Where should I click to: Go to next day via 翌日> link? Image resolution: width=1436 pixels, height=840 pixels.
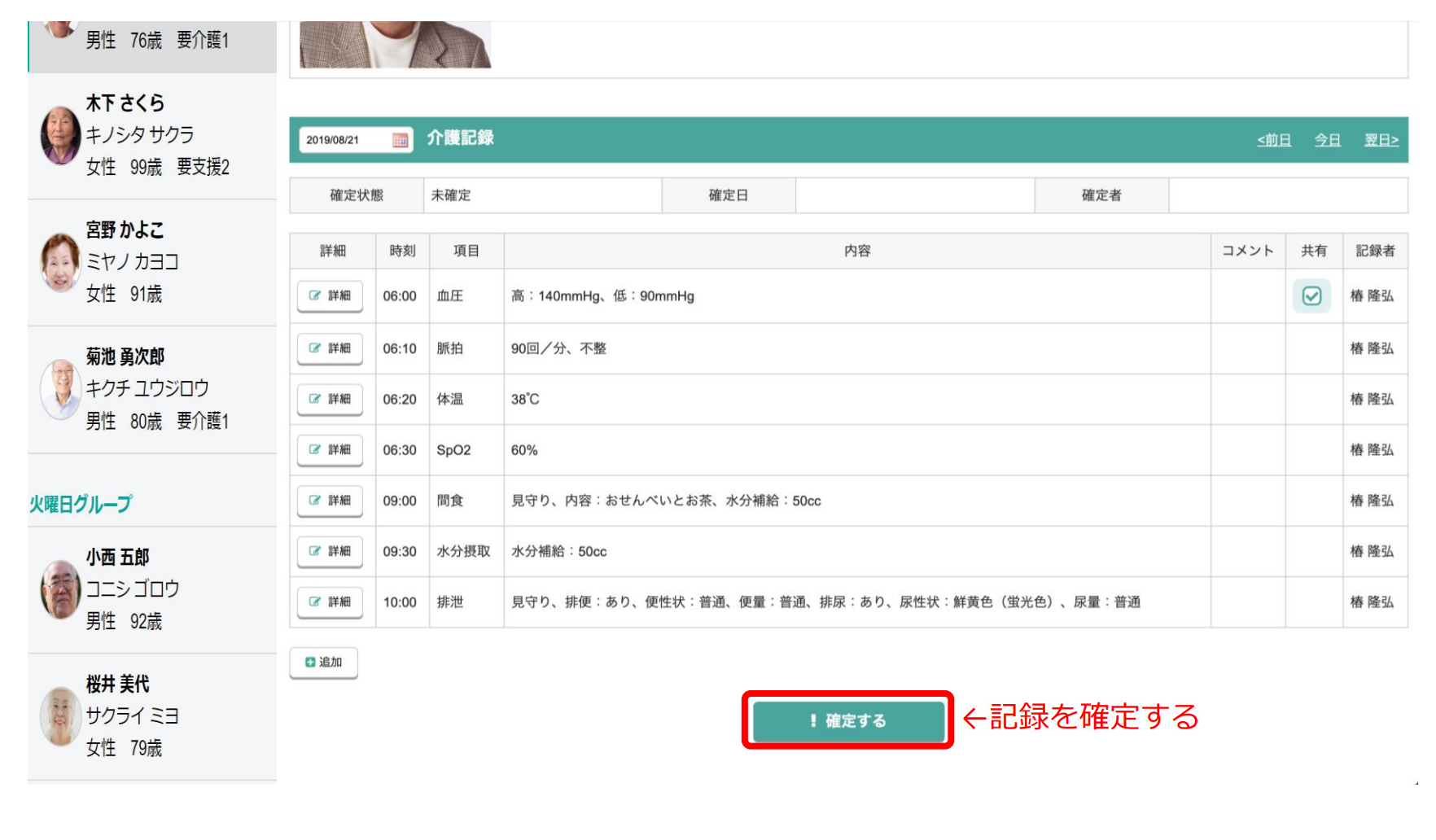tap(1381, 140)
